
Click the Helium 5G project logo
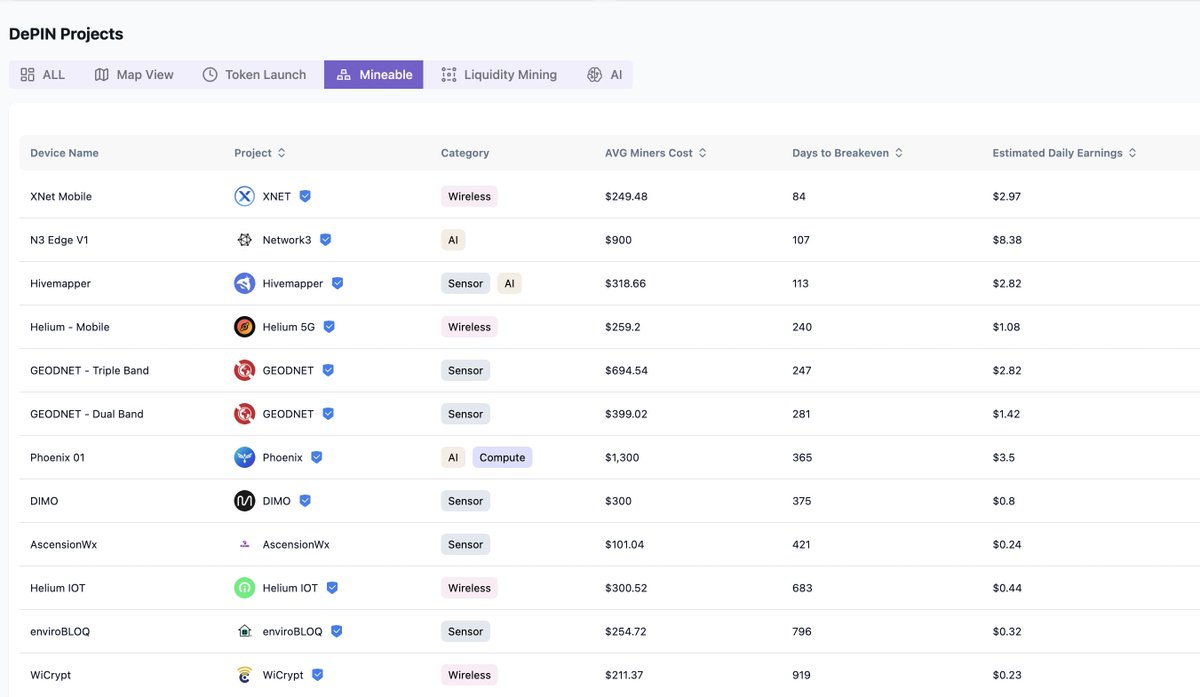(x=244, y=327)
